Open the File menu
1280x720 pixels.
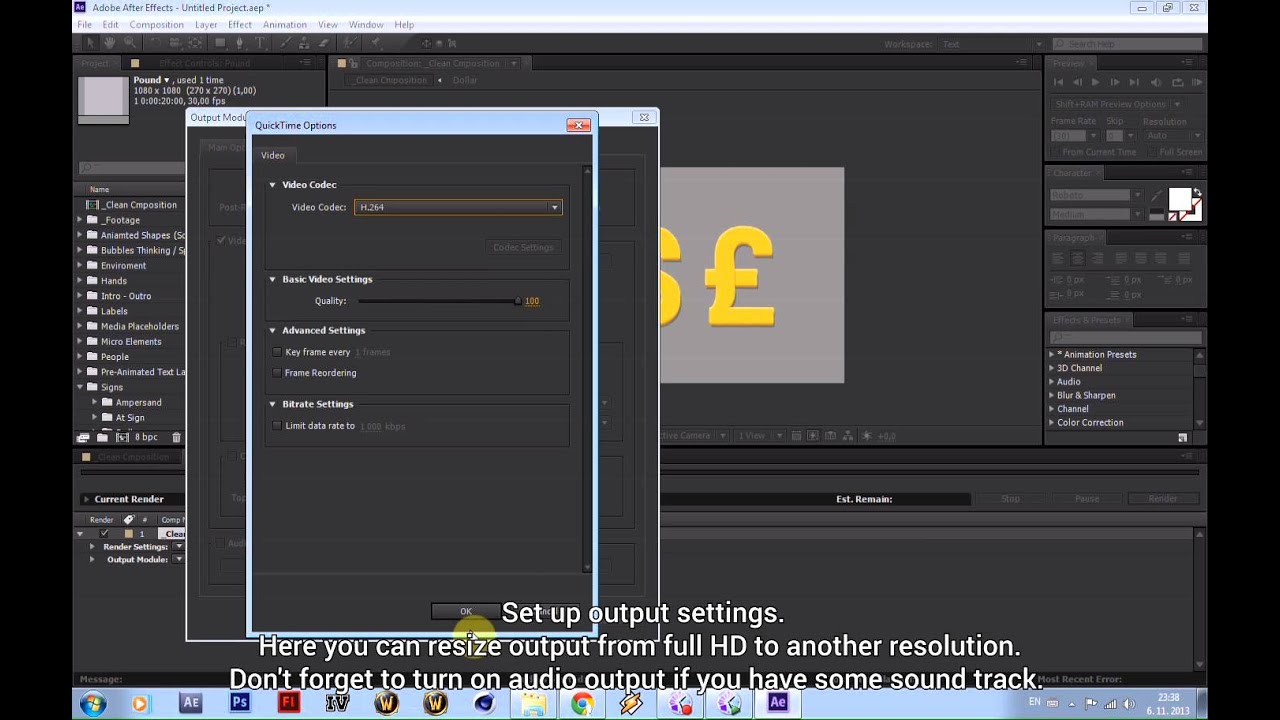pyautogui.click(x=84, y=24)
